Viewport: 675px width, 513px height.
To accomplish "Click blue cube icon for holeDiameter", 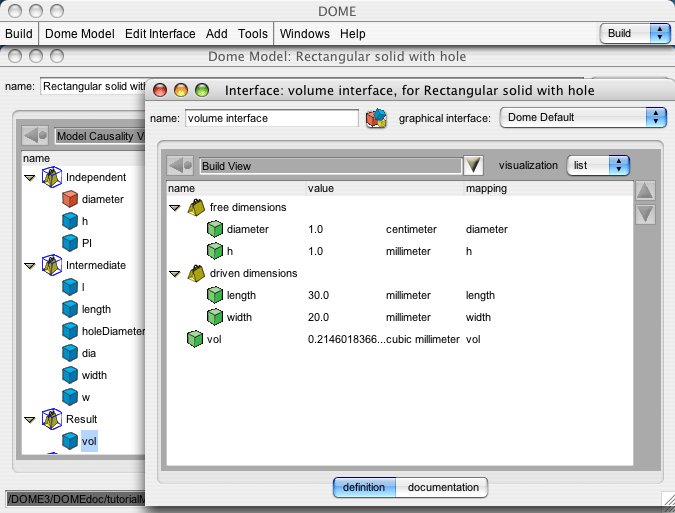I will tap(70, 331).
